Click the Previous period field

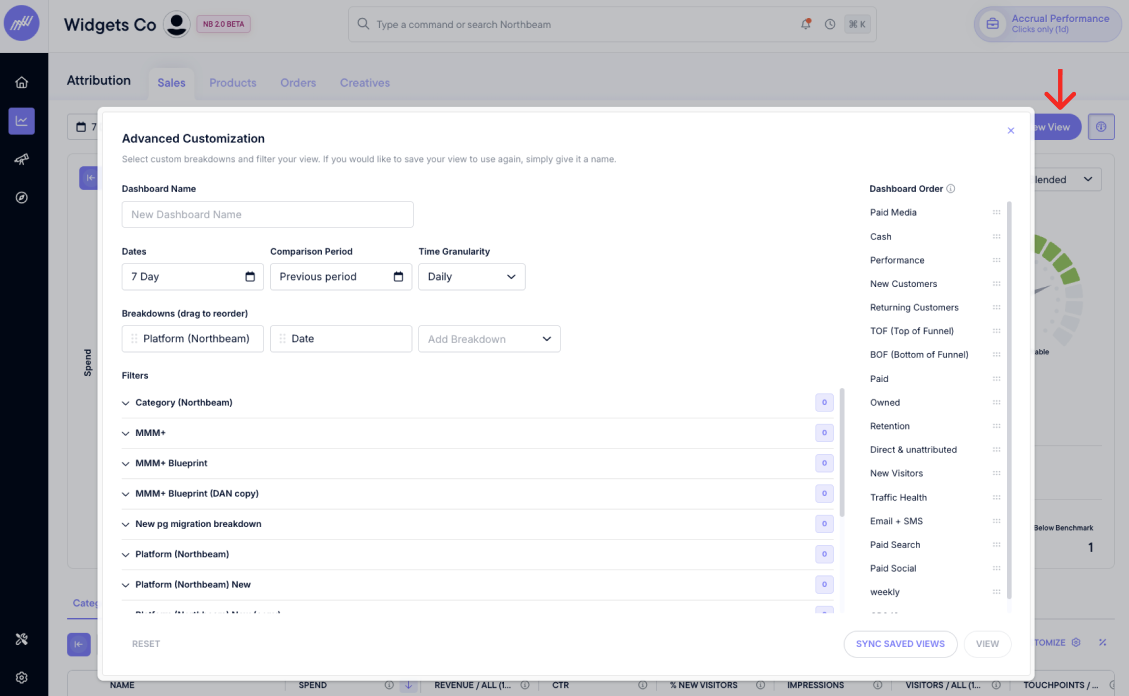pyautogui.click(x=341, y=276)
